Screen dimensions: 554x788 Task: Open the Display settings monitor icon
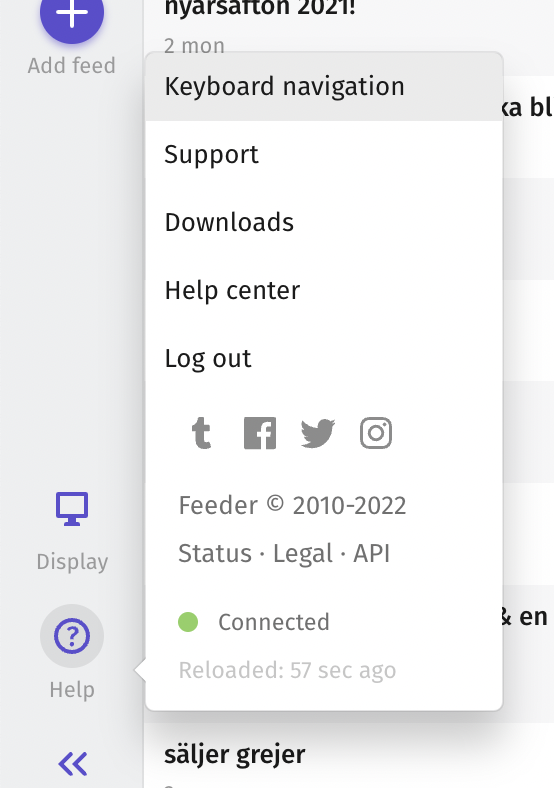(x=72, y=509)
